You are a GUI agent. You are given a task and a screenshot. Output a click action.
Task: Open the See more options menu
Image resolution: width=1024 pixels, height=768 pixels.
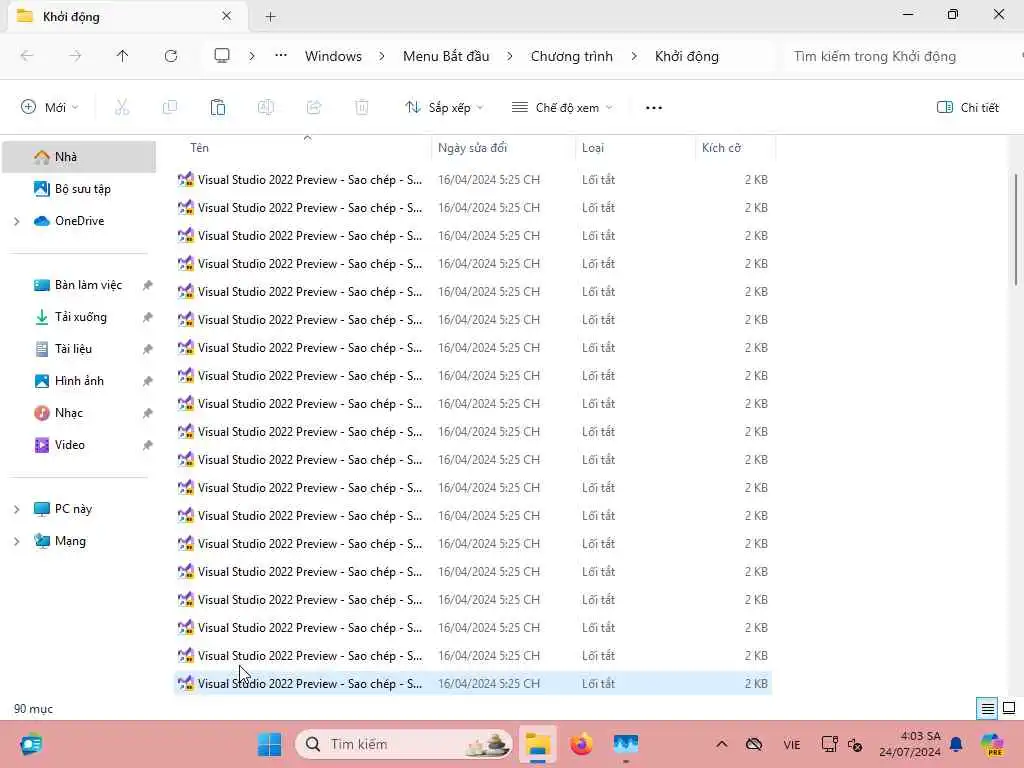(x=654, y=108)
